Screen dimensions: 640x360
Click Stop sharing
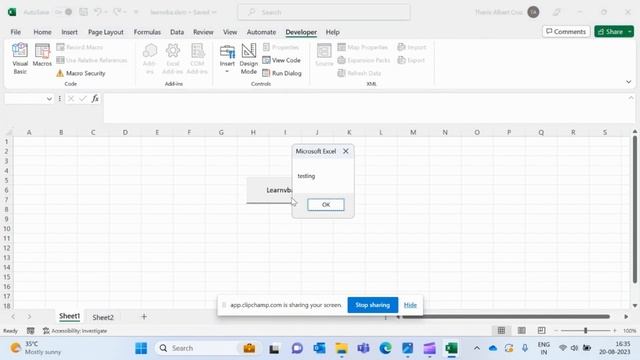373,305
